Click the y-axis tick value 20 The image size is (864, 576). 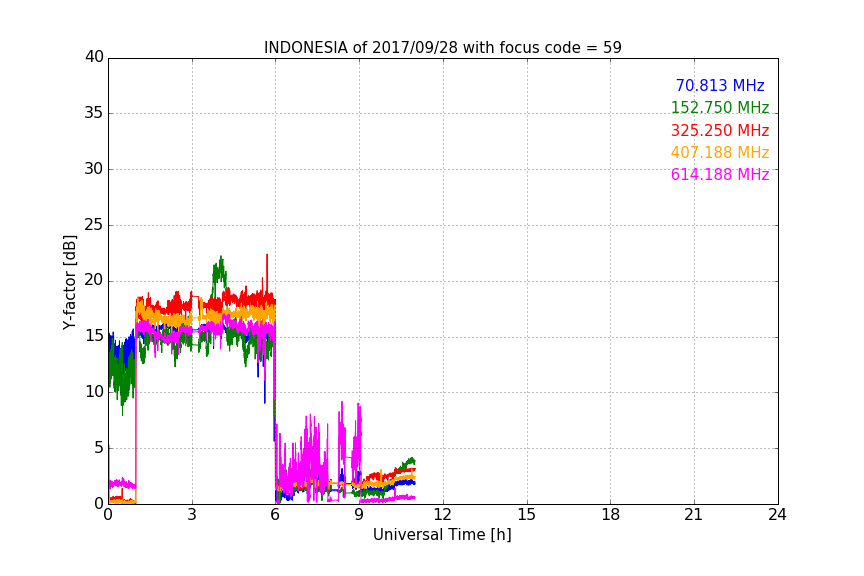tap(94, 280)
